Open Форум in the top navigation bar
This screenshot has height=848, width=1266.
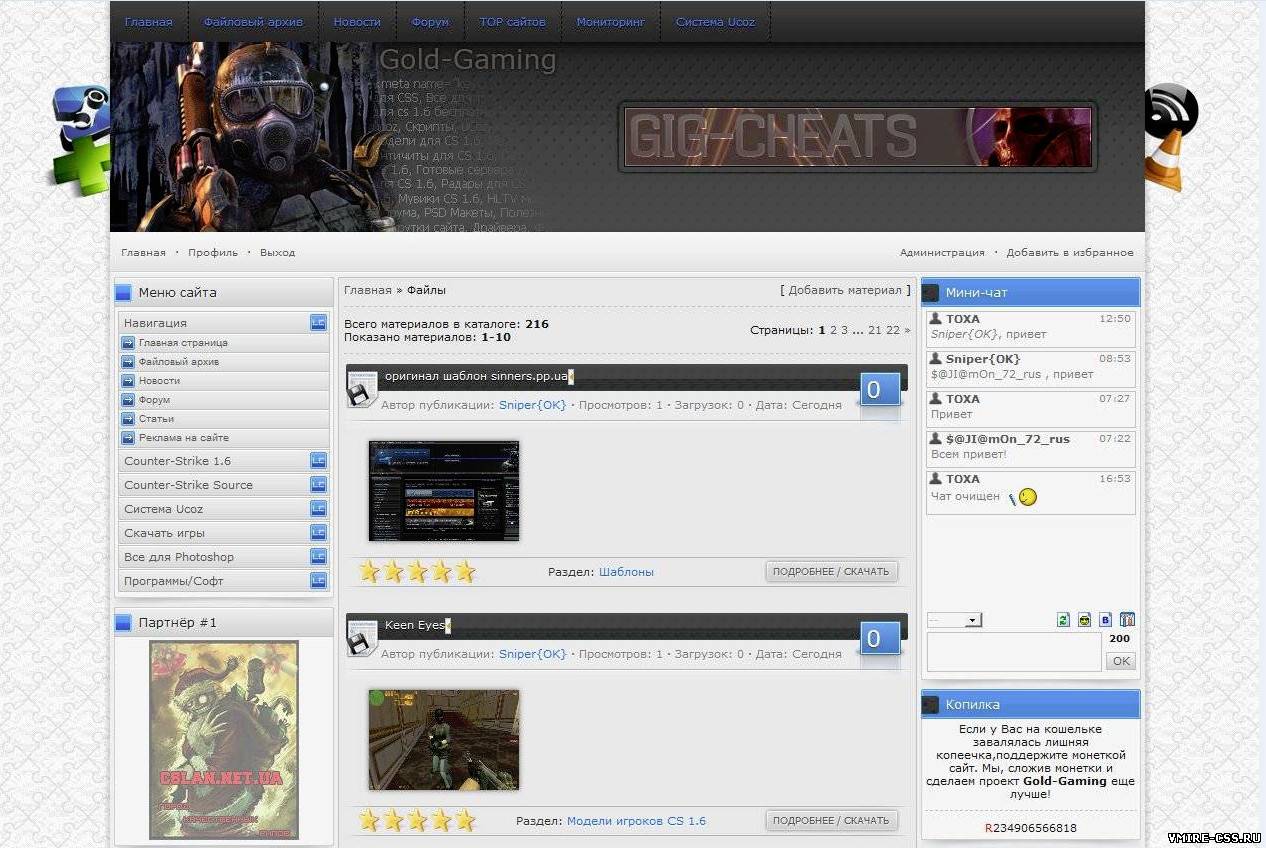[430, 22]
